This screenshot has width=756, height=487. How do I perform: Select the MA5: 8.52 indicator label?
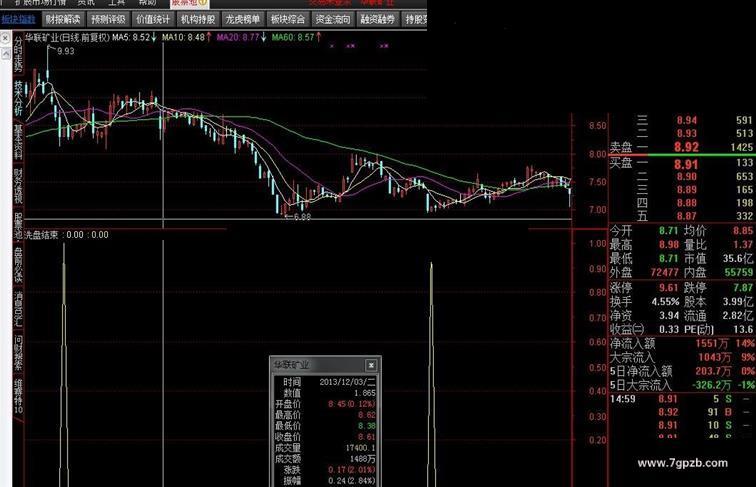coord(135,37)
